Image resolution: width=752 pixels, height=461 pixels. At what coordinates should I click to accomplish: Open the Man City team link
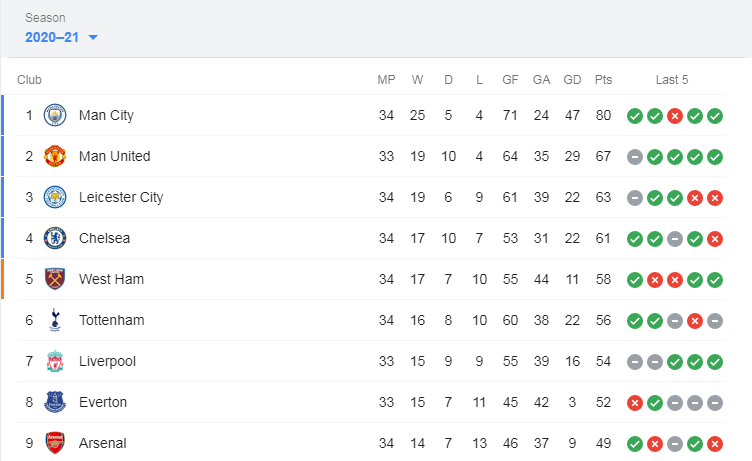(x=106, y=115)
